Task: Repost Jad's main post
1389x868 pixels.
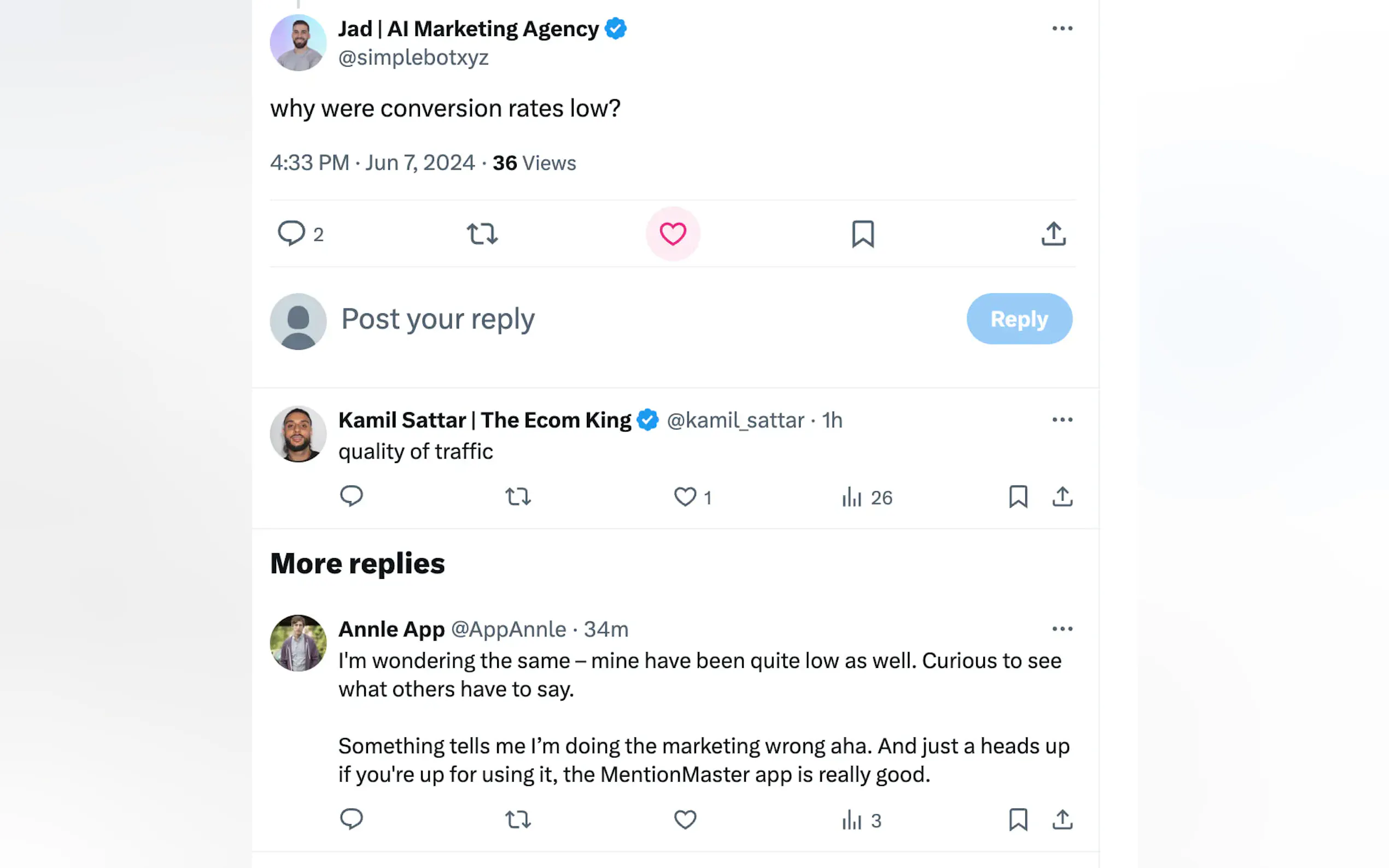Action: pos(482,233)
